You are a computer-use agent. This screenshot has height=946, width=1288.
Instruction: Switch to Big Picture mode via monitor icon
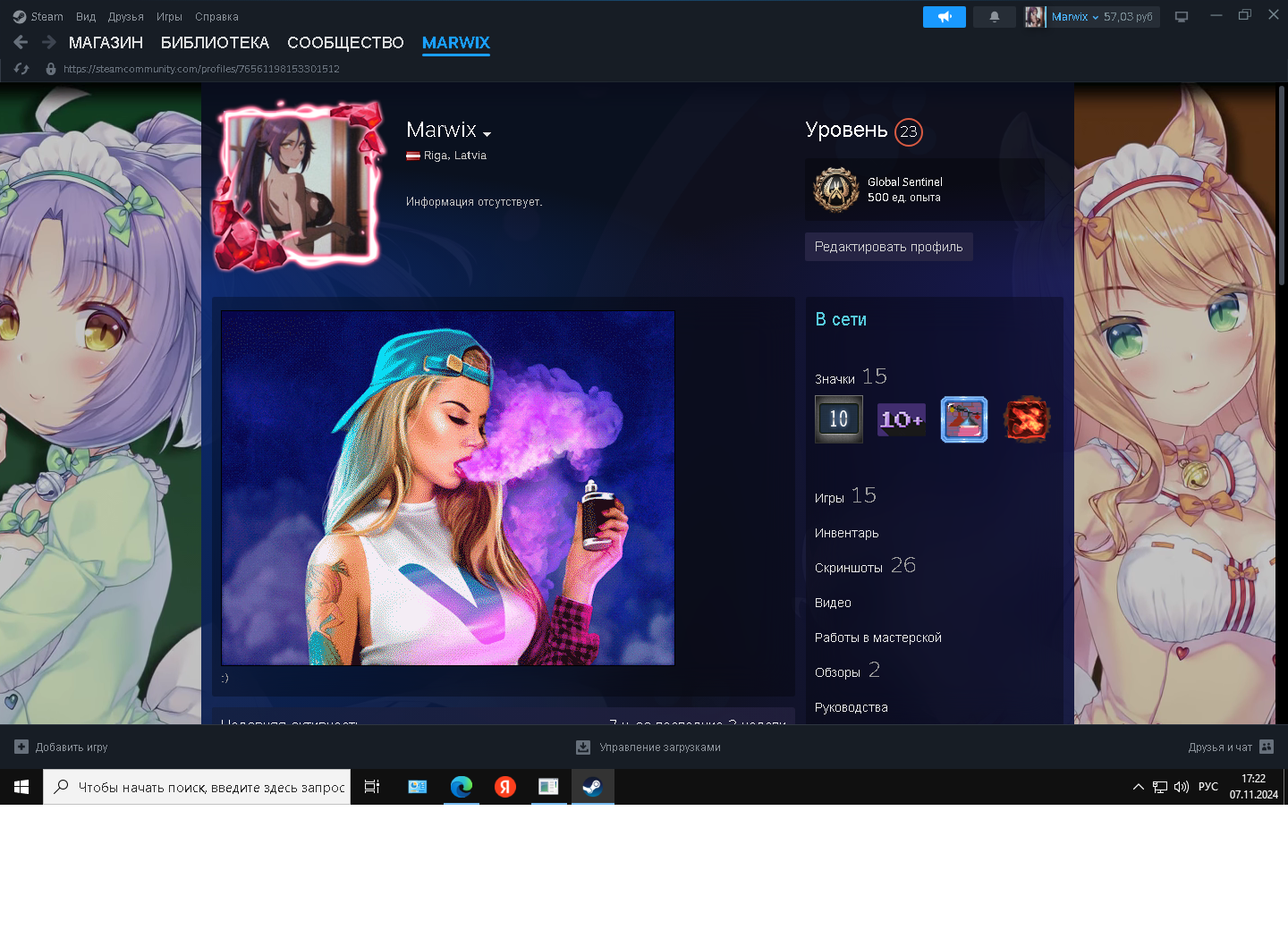1182,17
